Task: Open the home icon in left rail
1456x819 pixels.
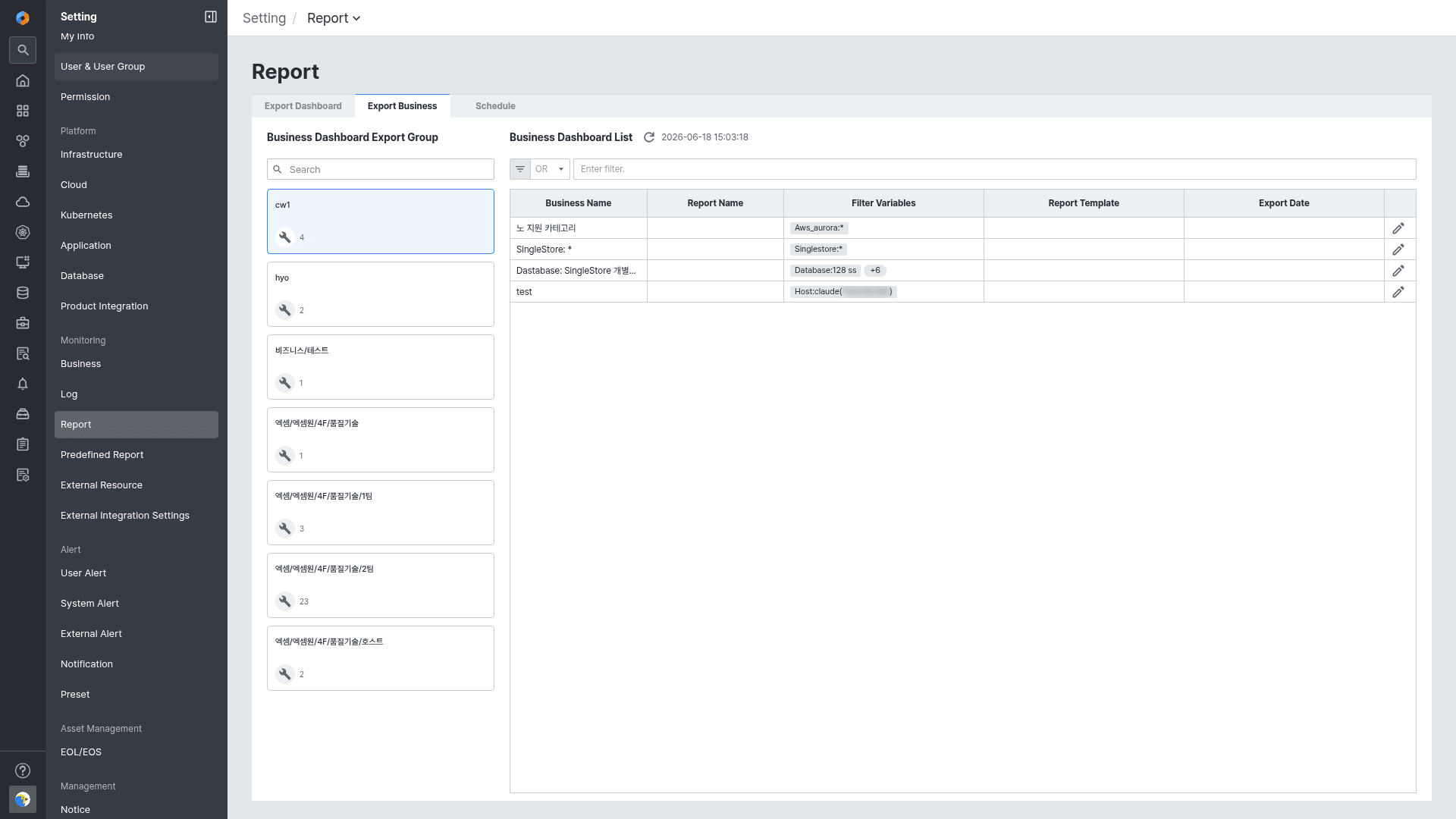Action: [x=23, y=80]
